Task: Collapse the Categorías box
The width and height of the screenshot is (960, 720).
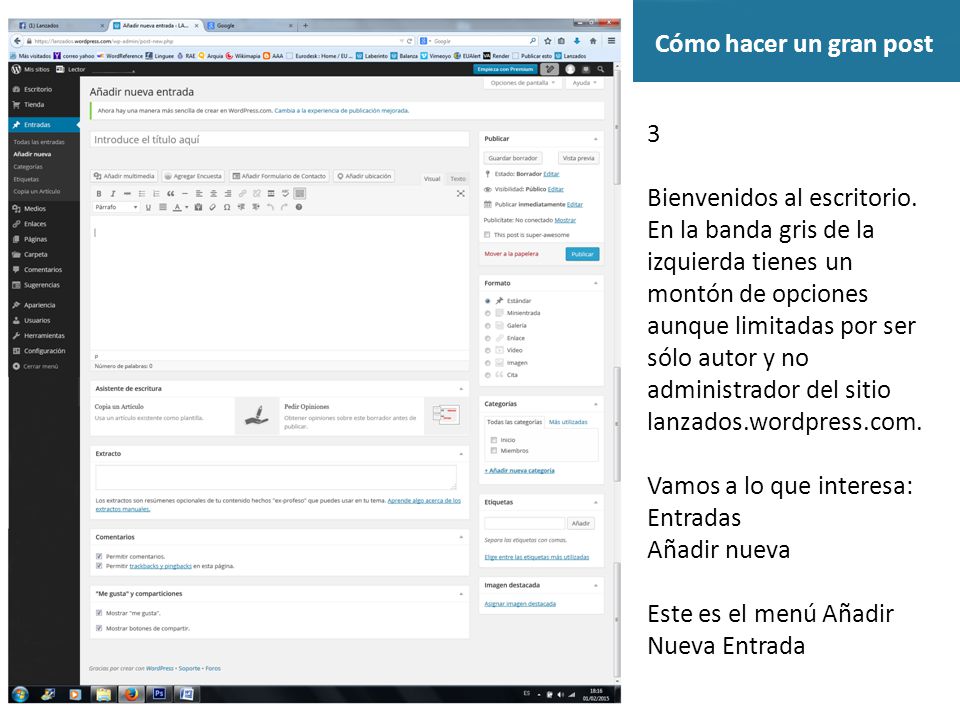Action: point(596,404)
